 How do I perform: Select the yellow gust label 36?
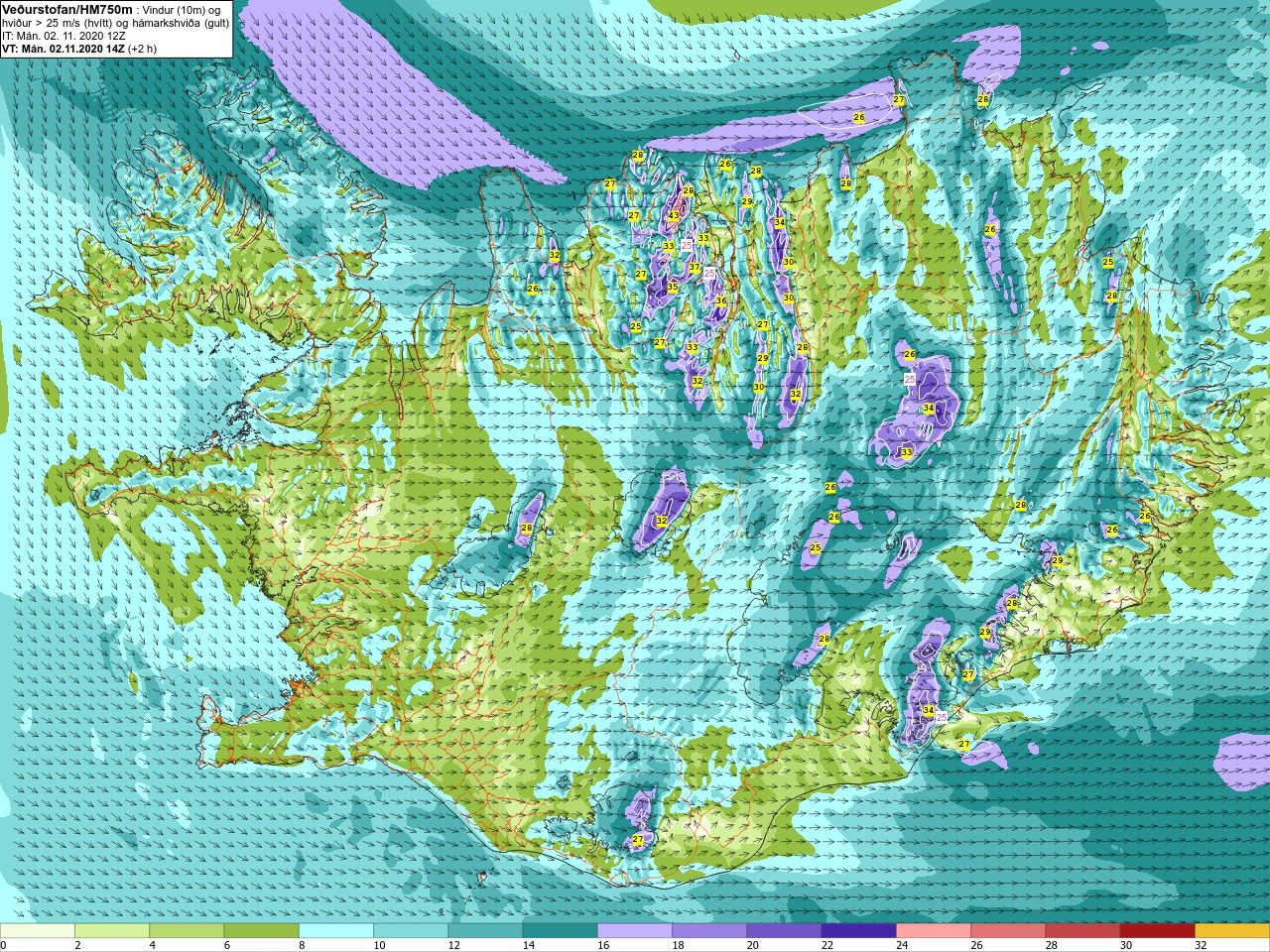click(x=721, y=301)
